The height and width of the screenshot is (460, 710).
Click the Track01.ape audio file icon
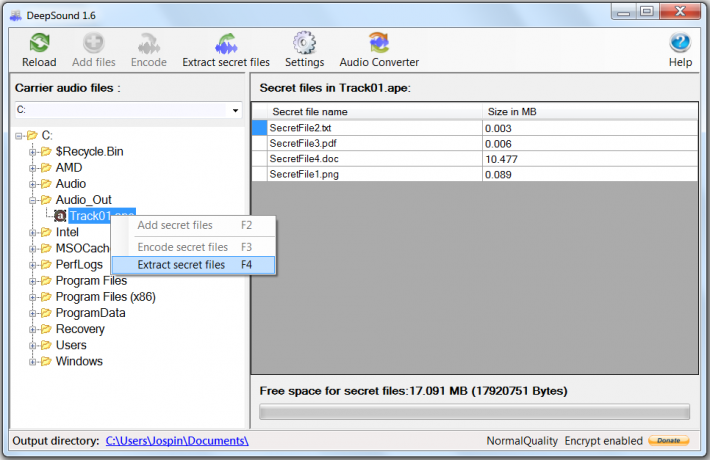pos(60,216)
